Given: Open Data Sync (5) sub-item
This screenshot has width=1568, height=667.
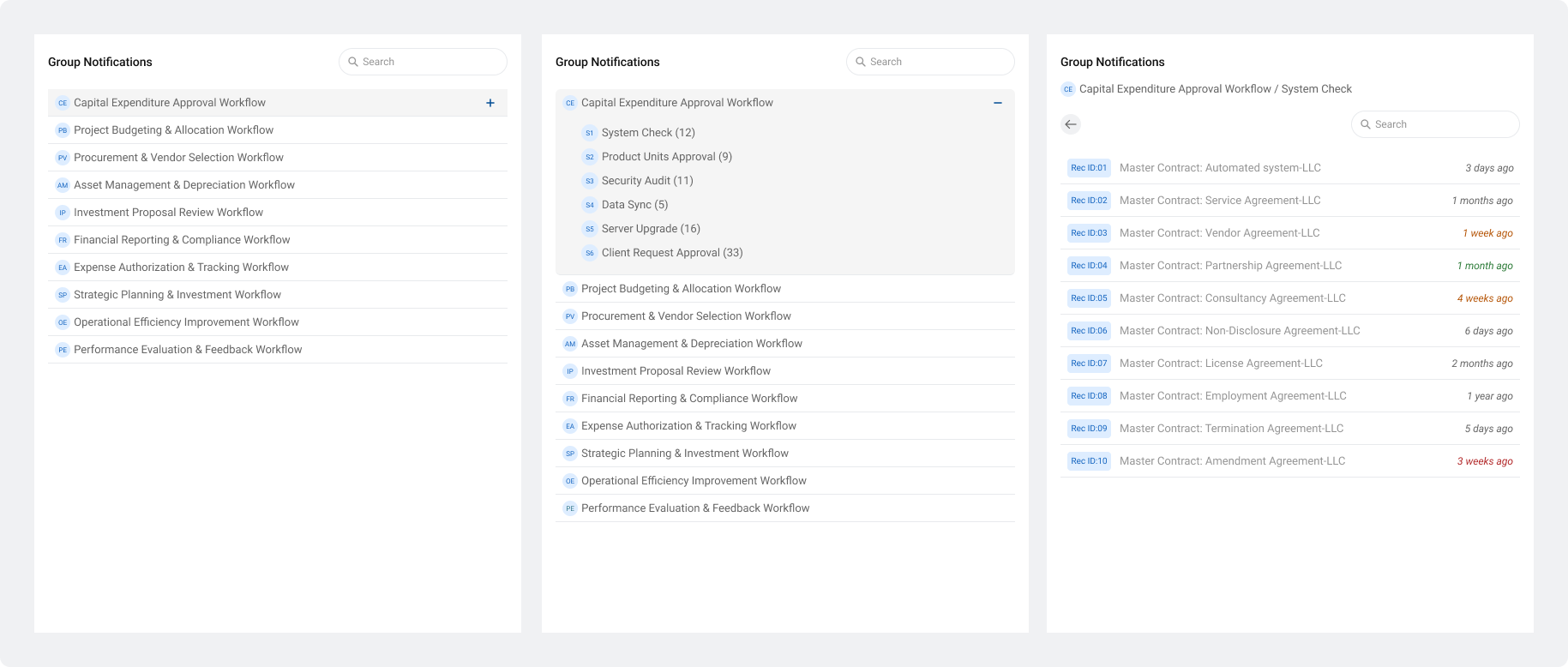Looking at the screenshot, I should point(634,205).
